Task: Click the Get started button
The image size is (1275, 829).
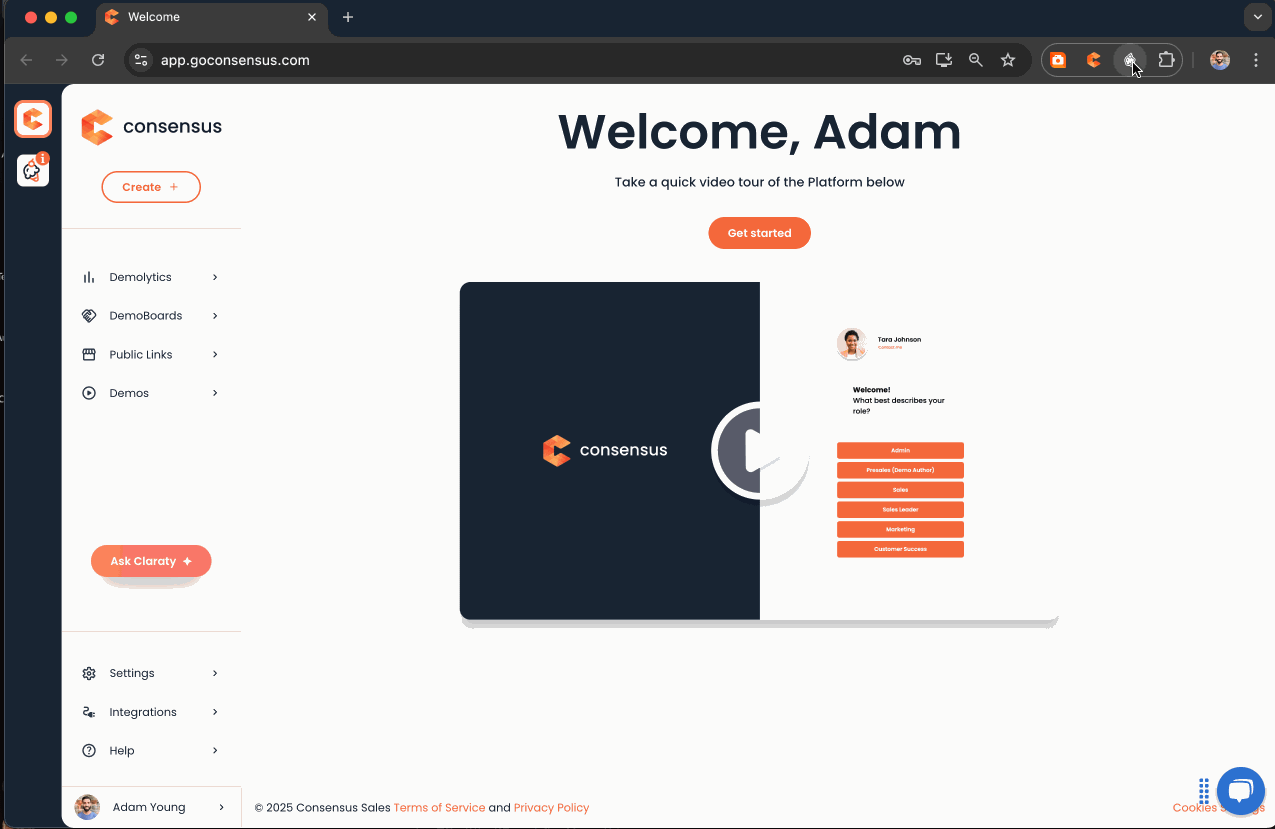Action: click(759, 233)
